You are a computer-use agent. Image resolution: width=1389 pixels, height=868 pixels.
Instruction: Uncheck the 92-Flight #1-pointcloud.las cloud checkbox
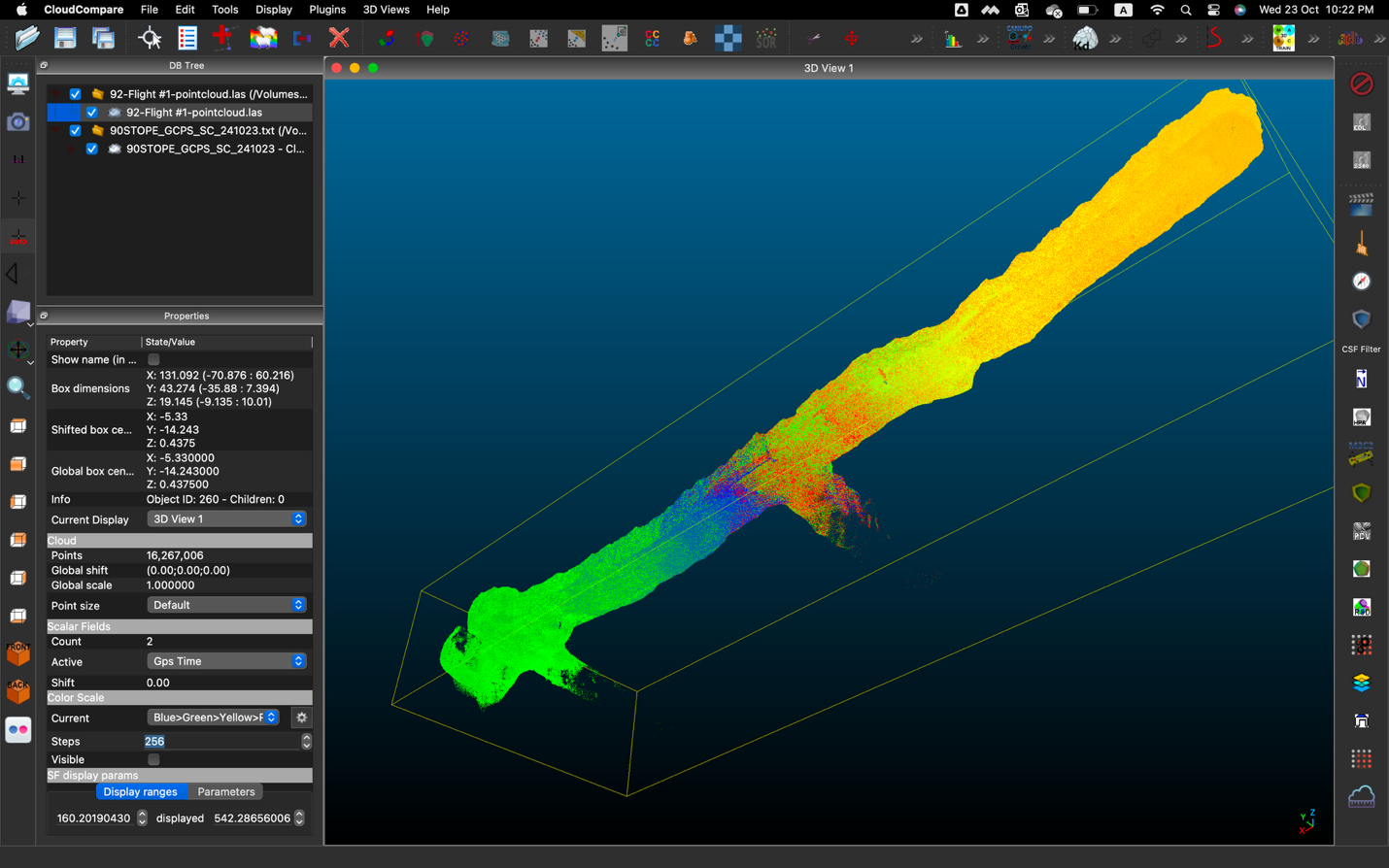[92, 113]
